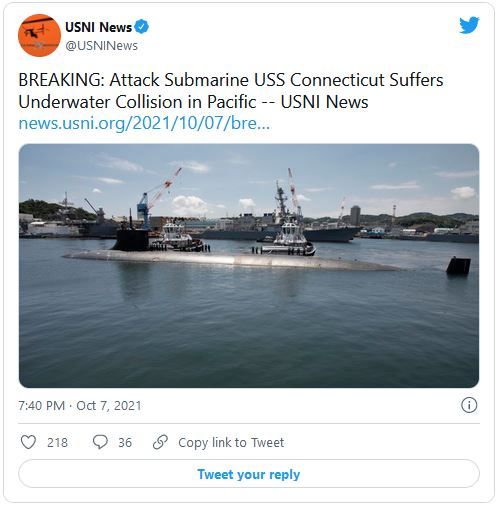This screenshot has height=512, width=499.
Task: Click the USNI News display name
Action: [99, 27]
